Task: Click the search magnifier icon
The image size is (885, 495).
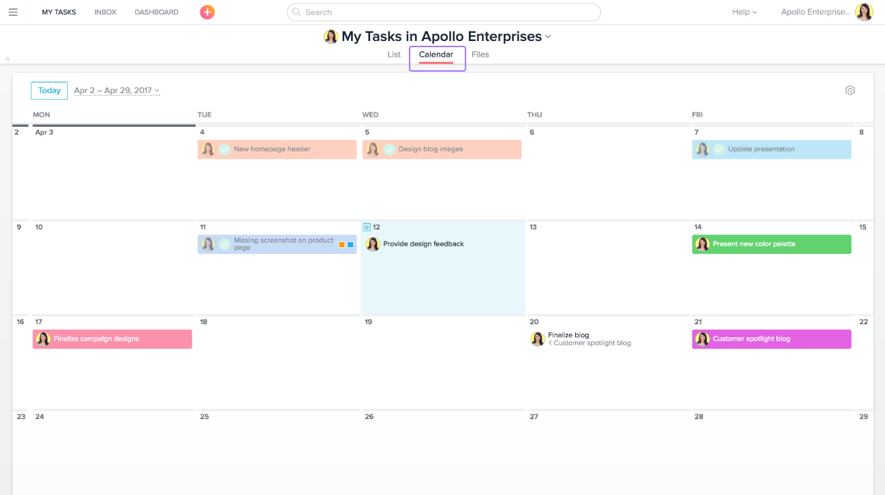Action: coord(296,12)
